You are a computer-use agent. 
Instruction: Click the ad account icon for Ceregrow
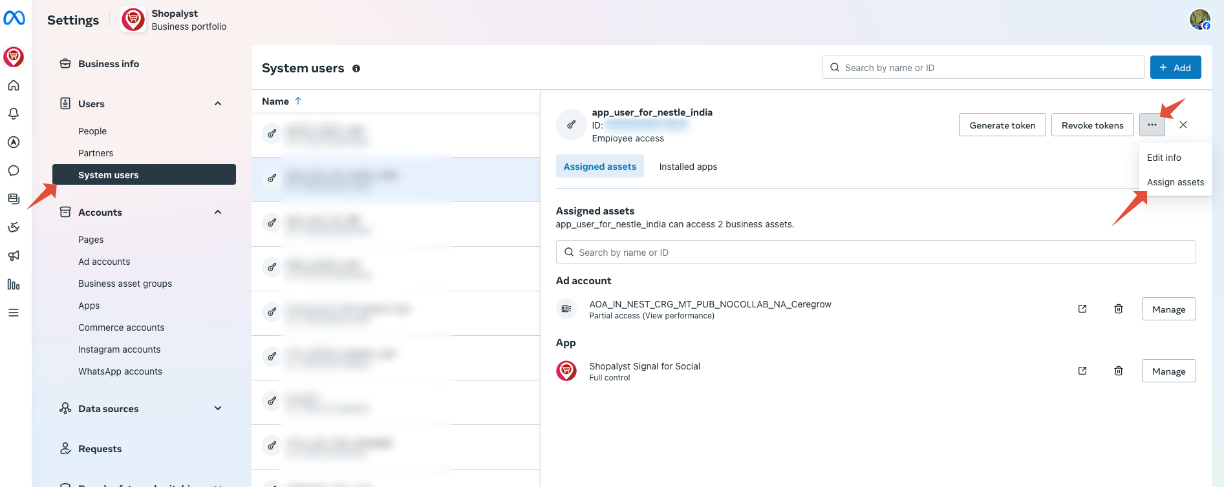567,309
